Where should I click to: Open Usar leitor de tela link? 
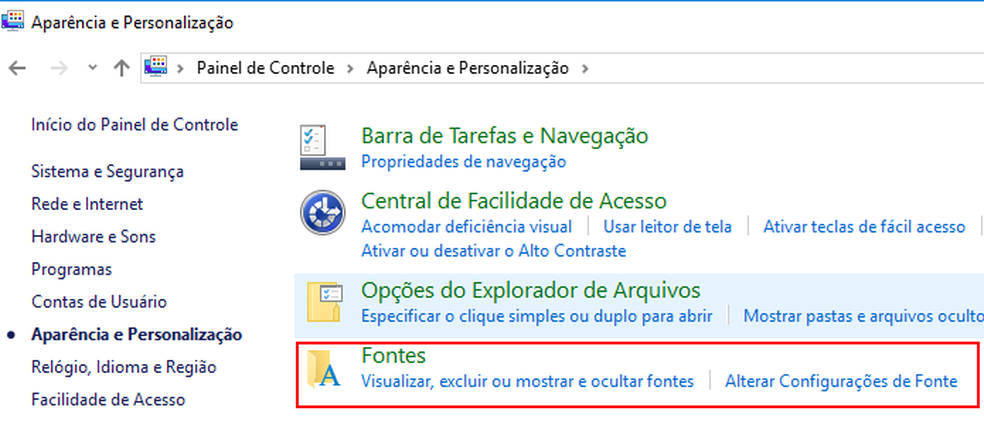click(x=668, y=227)
